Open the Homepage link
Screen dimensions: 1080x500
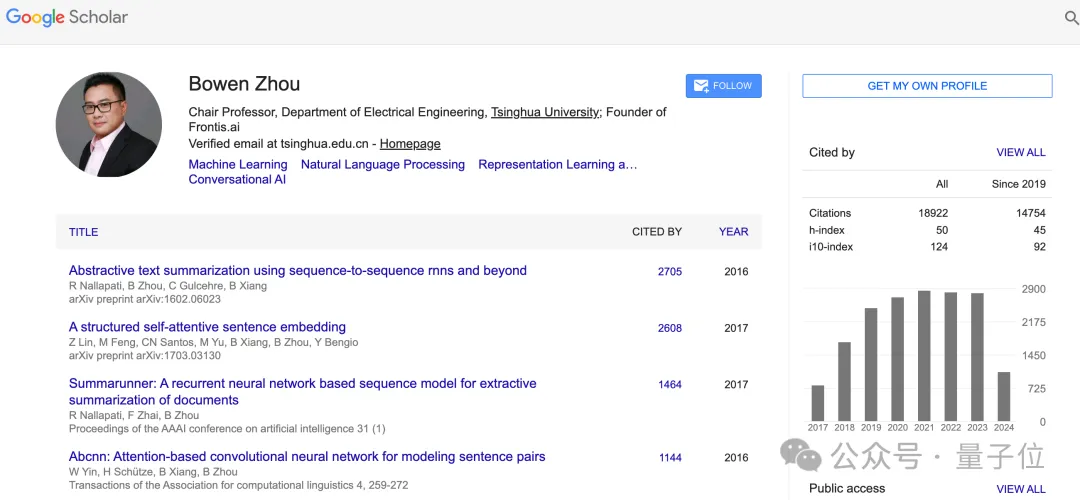tap(410, 144)
